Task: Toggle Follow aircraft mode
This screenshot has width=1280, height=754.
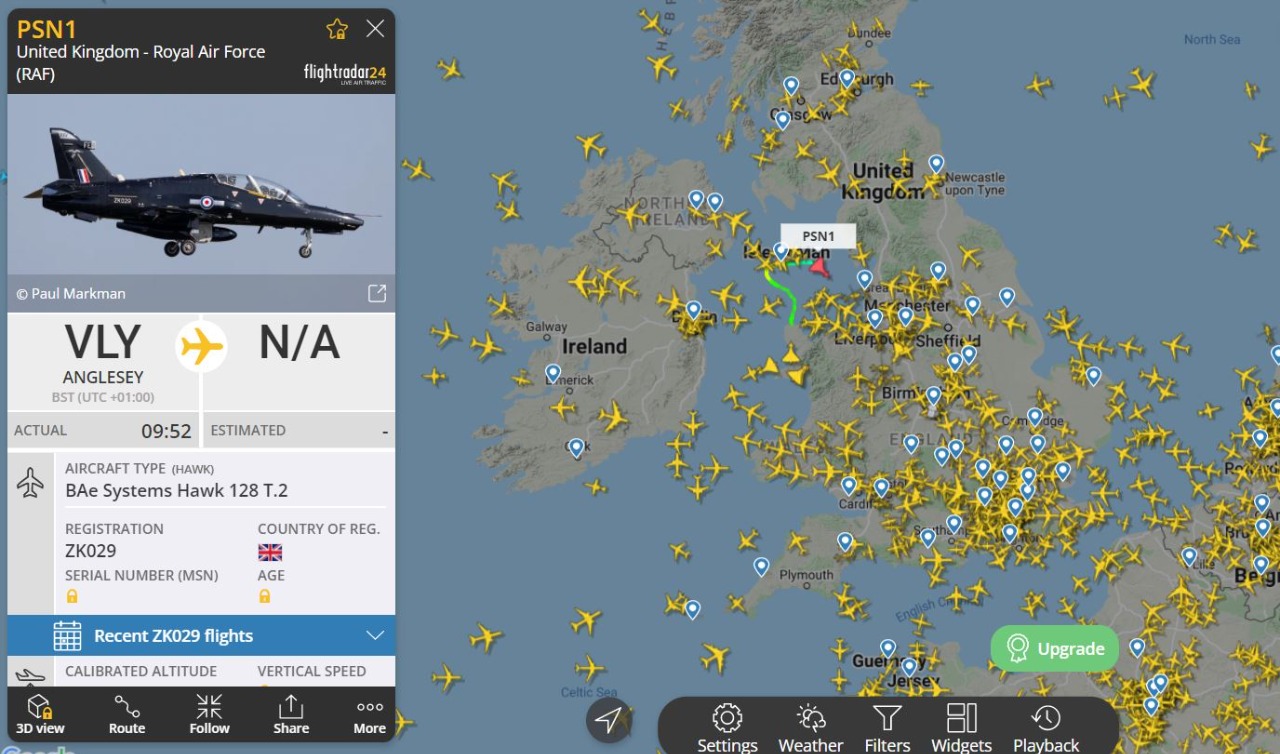Action: tap(209, 714)
